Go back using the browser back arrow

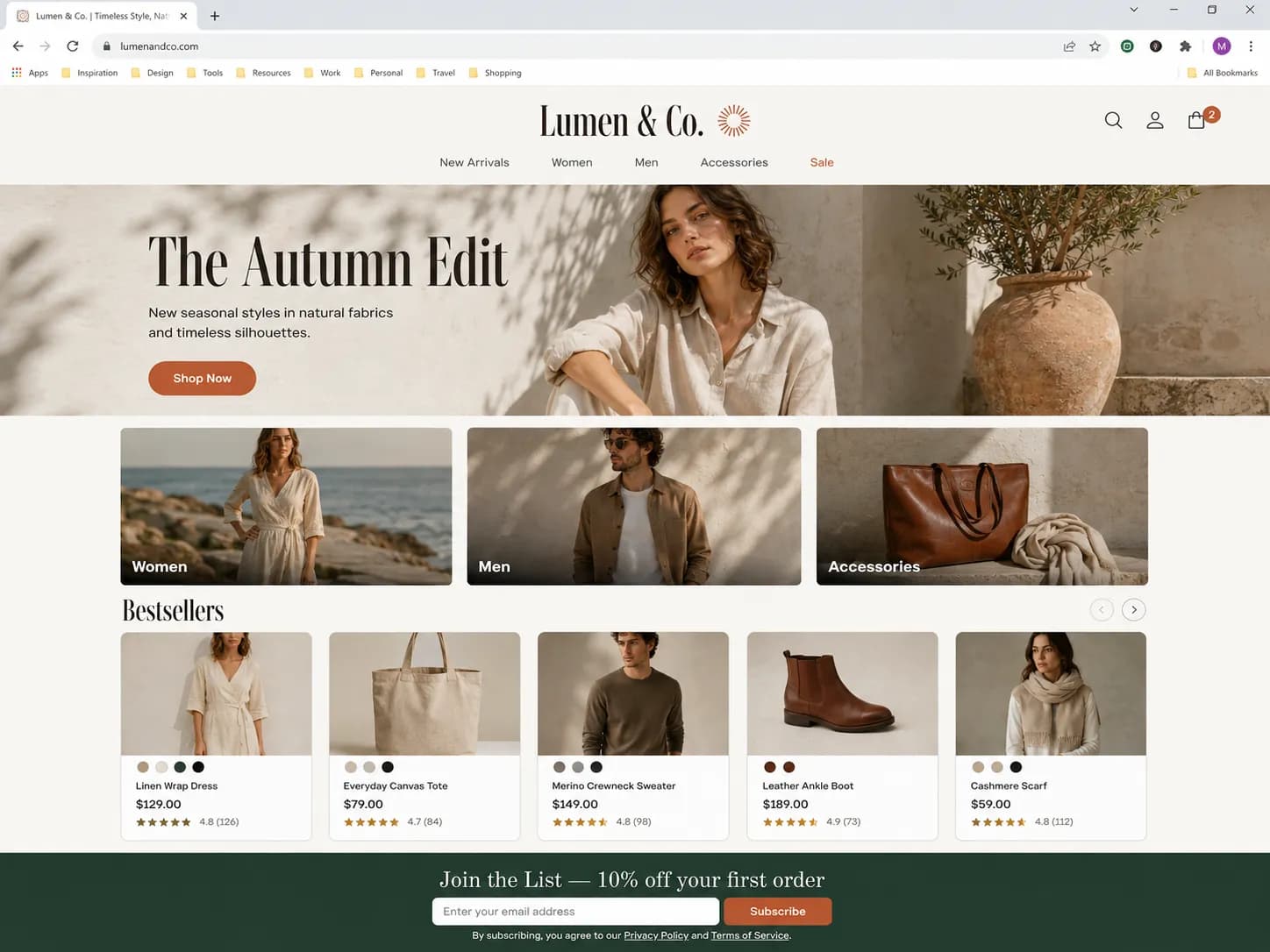point(18,46)
